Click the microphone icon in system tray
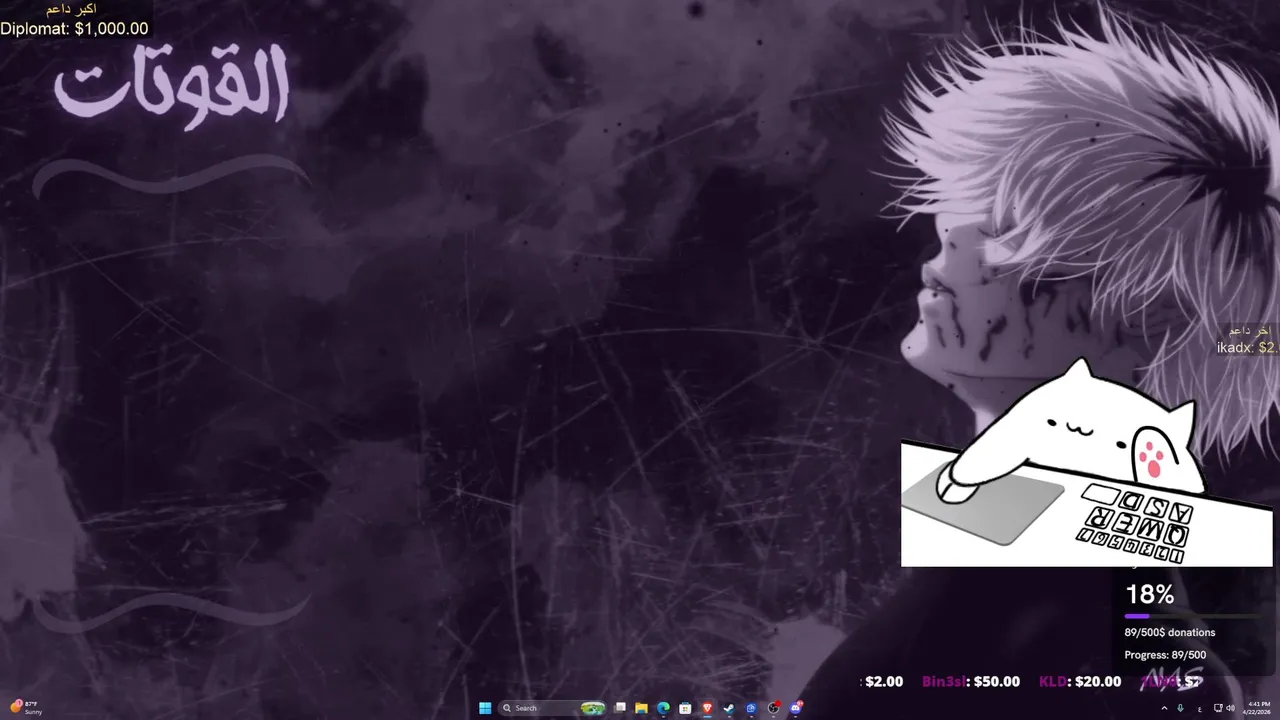1280x720 pixels. 1180,708
